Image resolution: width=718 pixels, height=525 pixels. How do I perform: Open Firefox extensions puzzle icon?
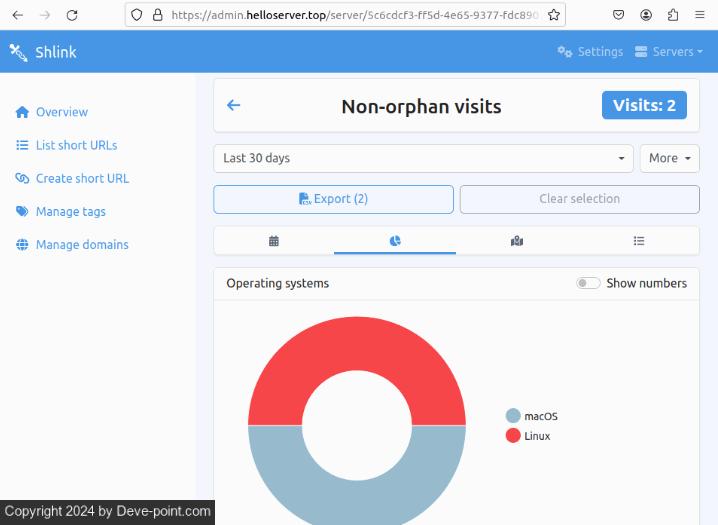coord(672,15)
